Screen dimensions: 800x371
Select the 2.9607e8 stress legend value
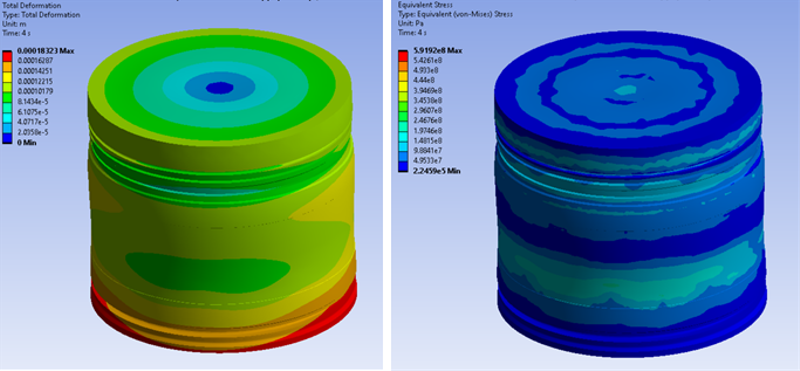[x=427, y=111]
